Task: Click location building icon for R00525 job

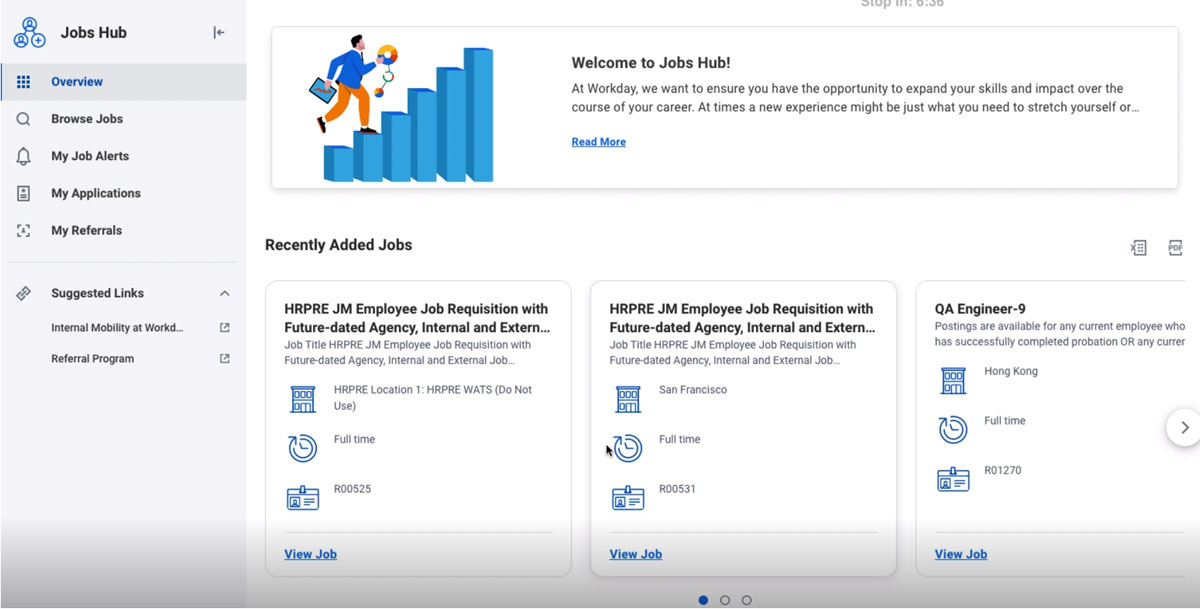Action: tap(302, 399)
